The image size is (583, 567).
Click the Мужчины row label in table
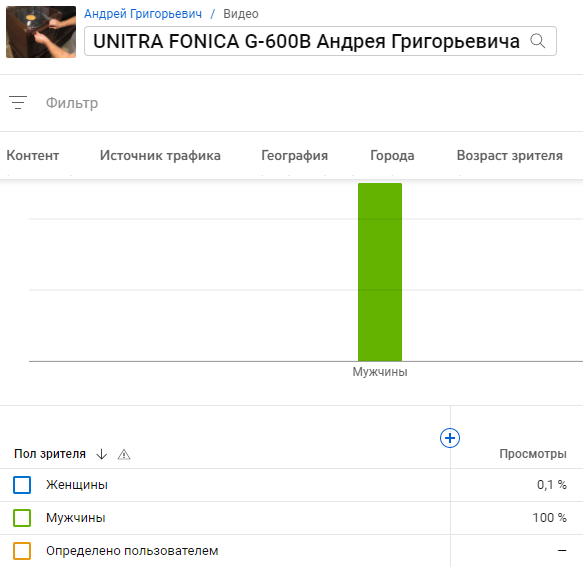pyautogui.click(x=76, y=518)
